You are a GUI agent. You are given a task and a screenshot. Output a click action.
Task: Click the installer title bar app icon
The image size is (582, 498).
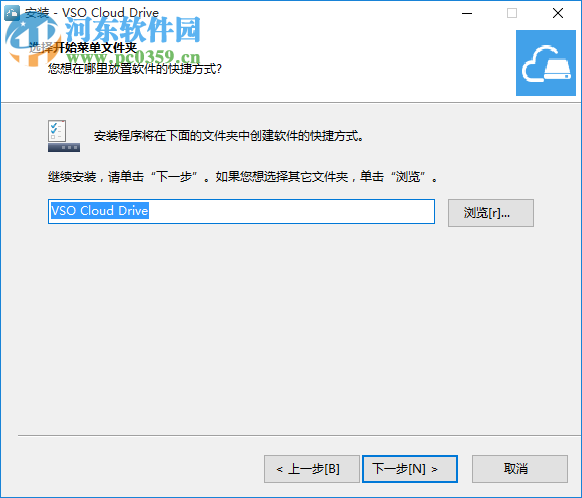12,13
